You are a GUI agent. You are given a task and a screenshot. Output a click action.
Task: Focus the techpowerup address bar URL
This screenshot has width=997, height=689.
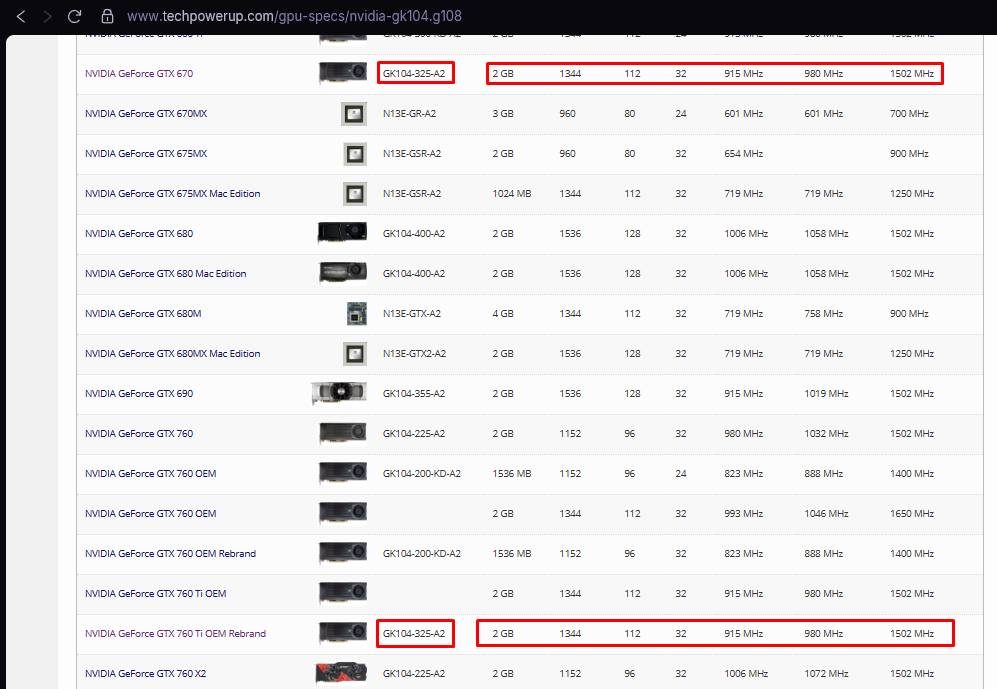coord(294,17)
